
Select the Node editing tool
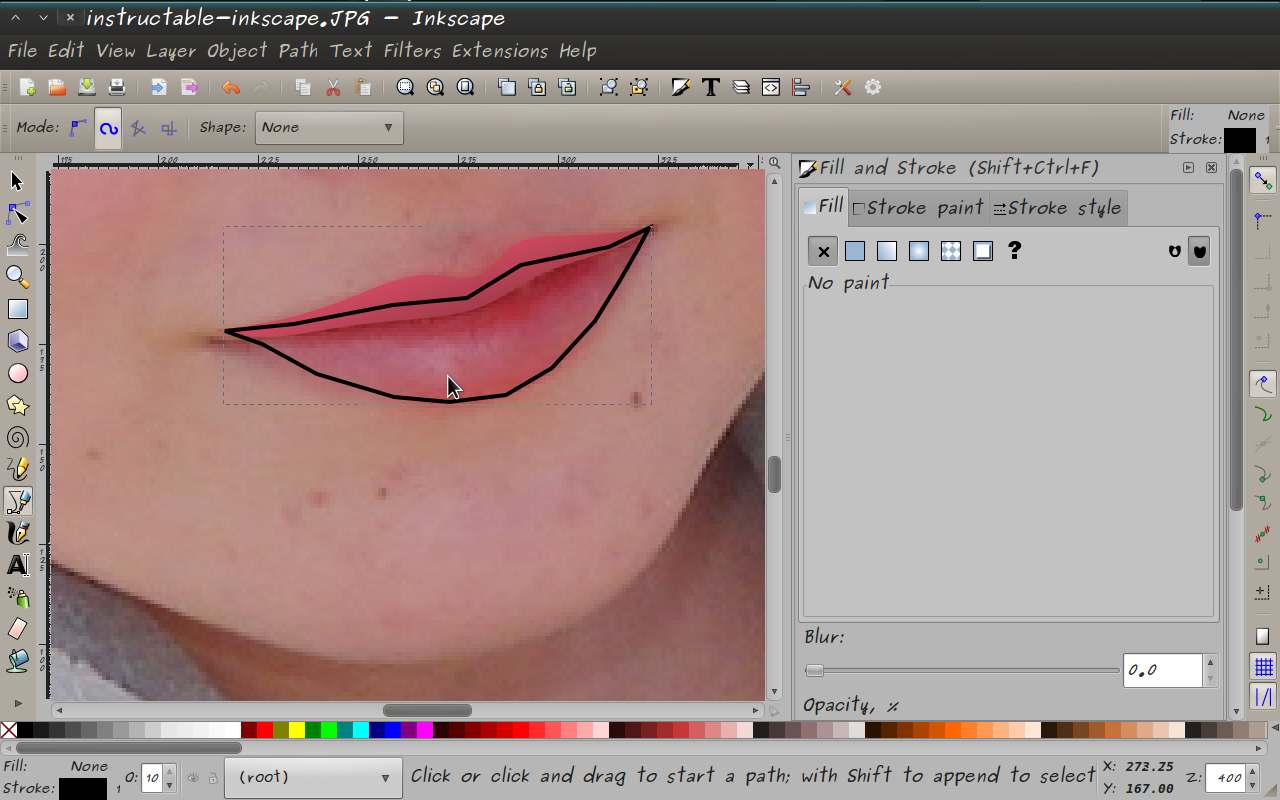(x=18, y=212)
